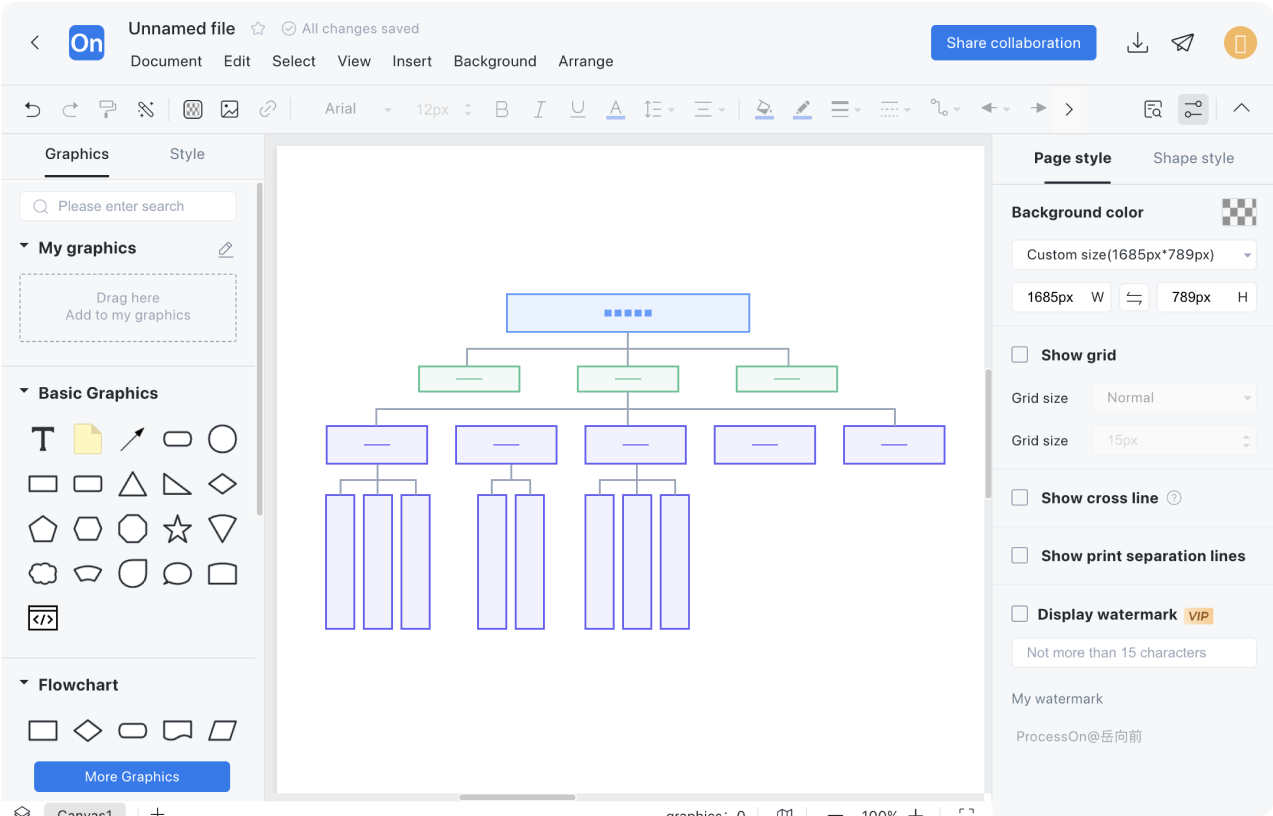Collapse the Flowchart section
The height and width of the screenshot is (816, 1273).
pyautogui.click(x=24, y=684)
